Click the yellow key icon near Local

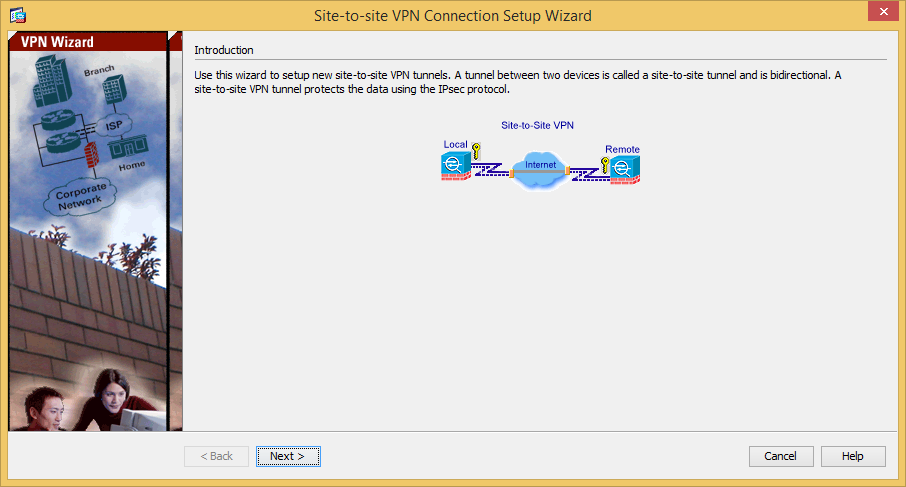[476, 151]
